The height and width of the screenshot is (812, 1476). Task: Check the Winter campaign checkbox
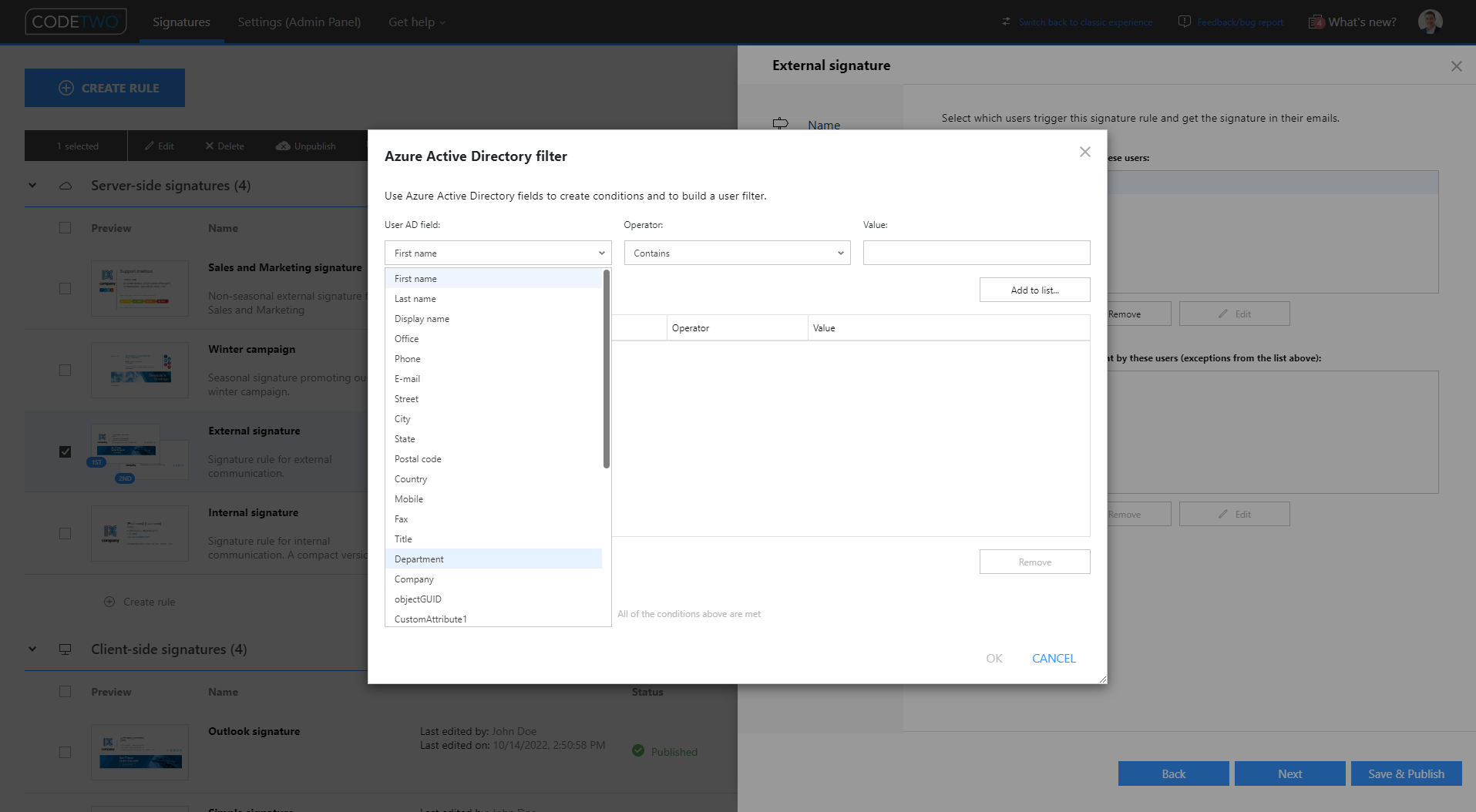click(66, 370)
